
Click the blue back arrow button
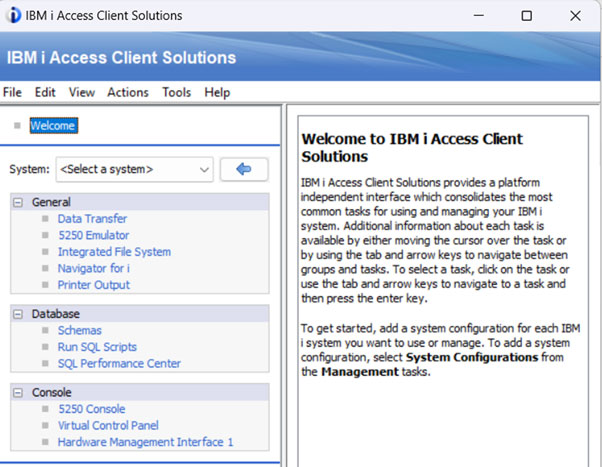click(x=243, y=169)
